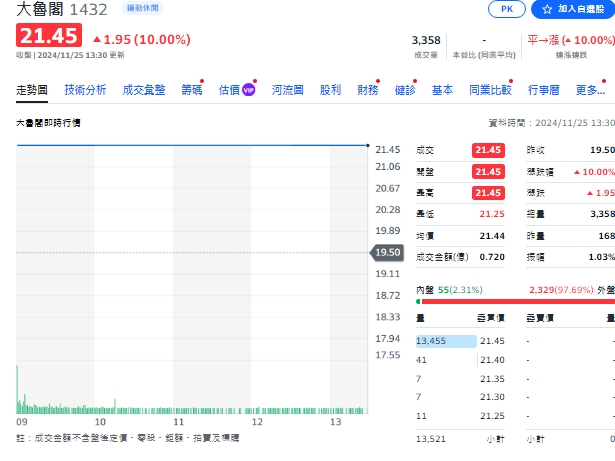
Task: Switch to the 健診 tab
Action: 405,90
